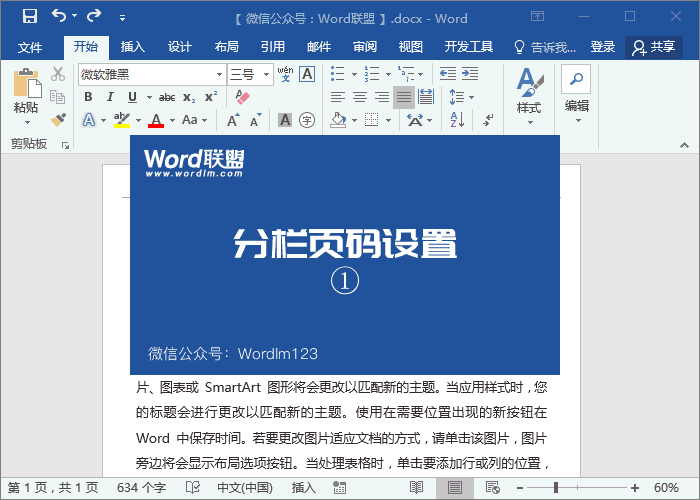Collapse the ribbon with the arrow
The width and height of the screenshot is (700, 500).
[684, 145]
